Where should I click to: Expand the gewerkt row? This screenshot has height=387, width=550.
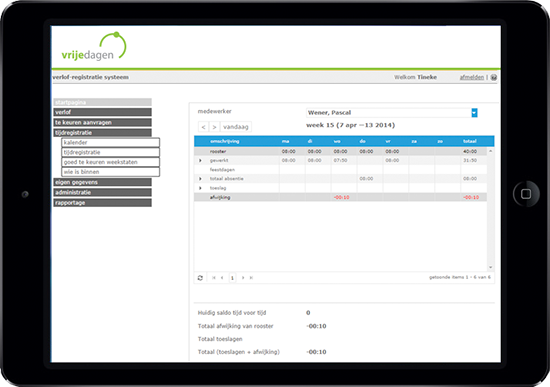click(200, 160)
